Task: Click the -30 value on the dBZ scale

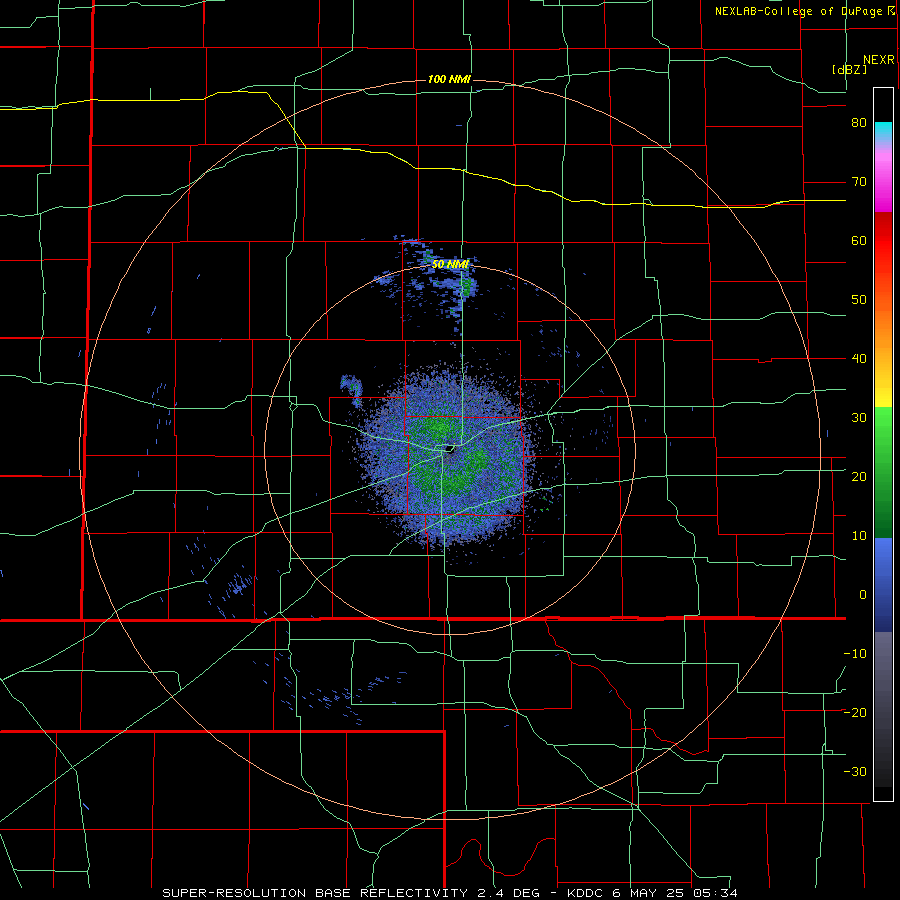Action: [855, 771]
